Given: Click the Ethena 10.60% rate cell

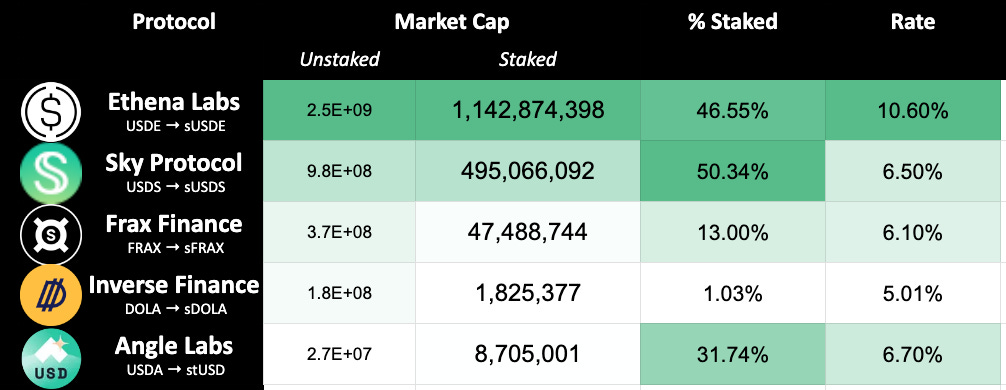Looking at the screenshot, I should [x=913, y=110].
